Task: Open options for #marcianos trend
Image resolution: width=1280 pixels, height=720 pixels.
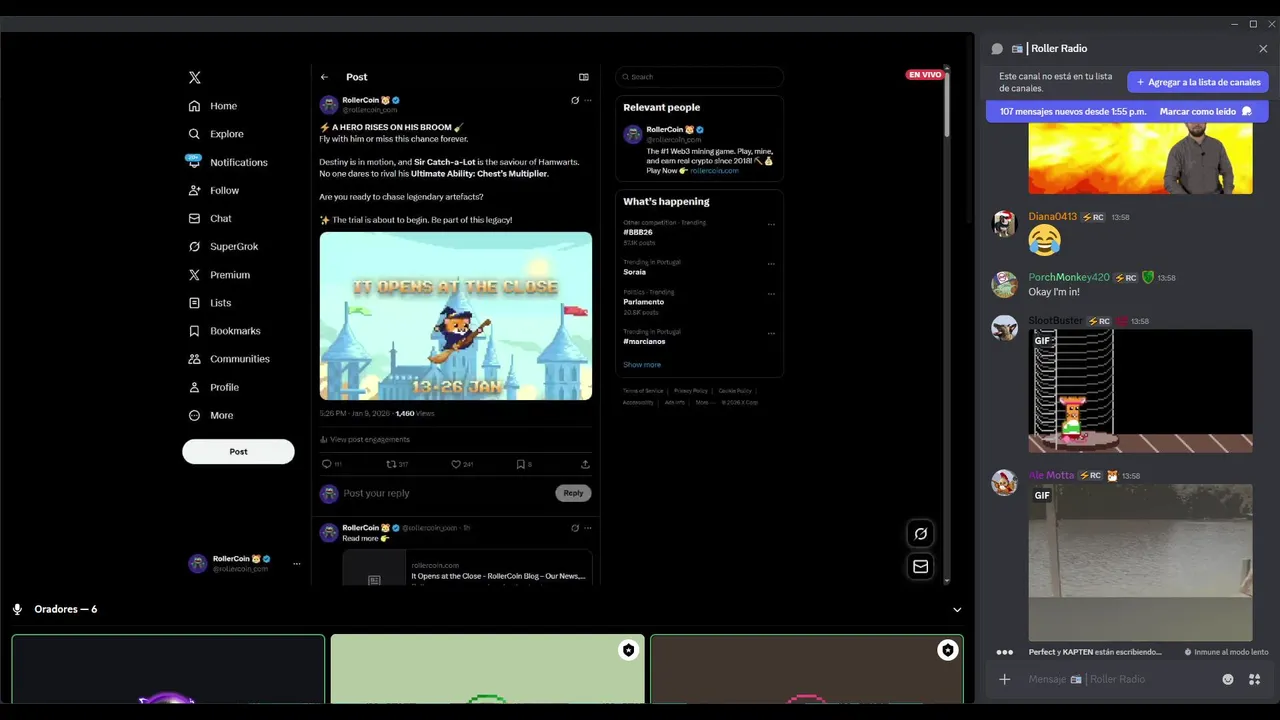Action: [x=771, y=334]
